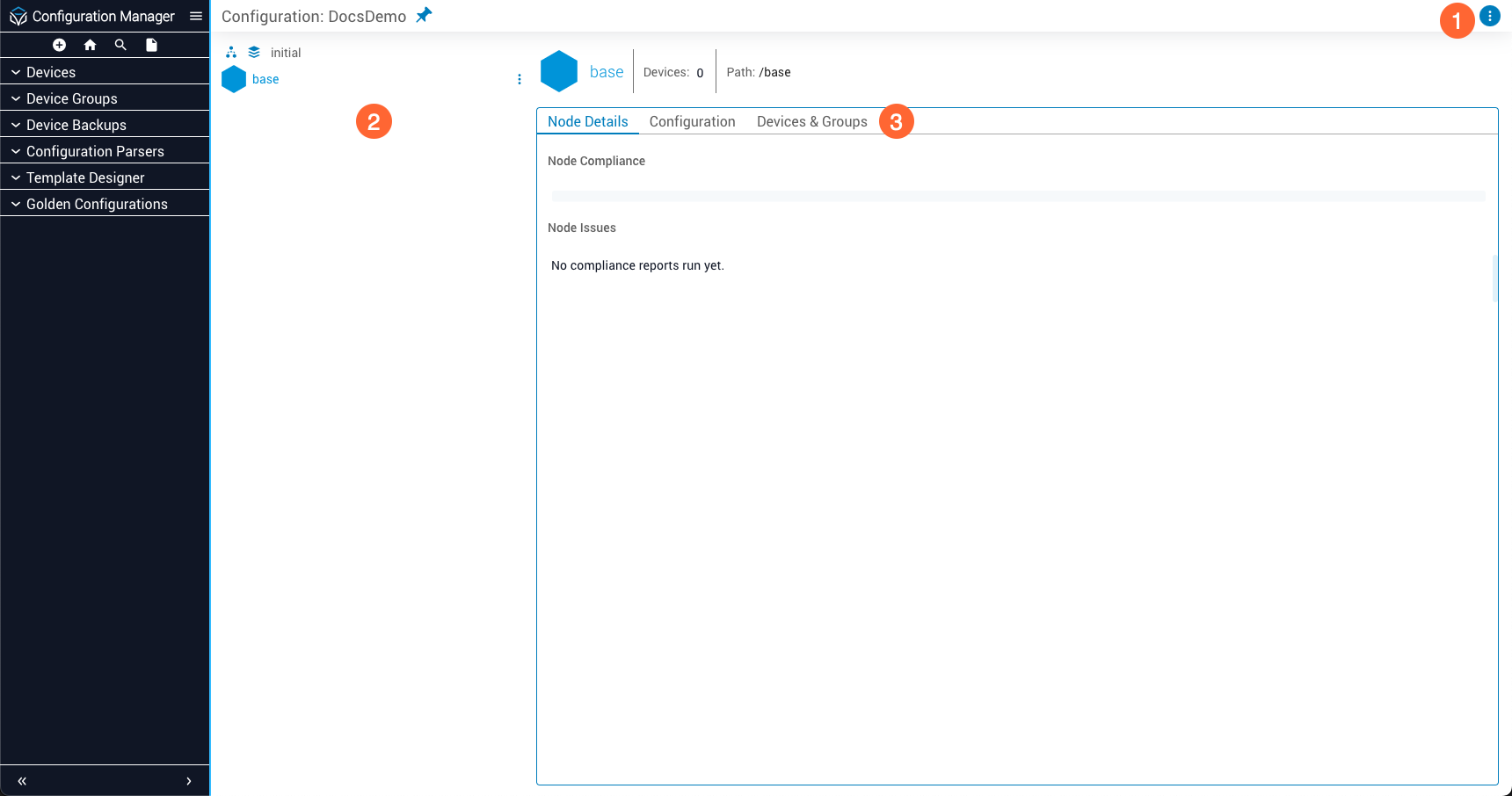Toggle the hamburger menu beside Configuration Manager
Screen dimensions: 1512x796
coord(196,16)
